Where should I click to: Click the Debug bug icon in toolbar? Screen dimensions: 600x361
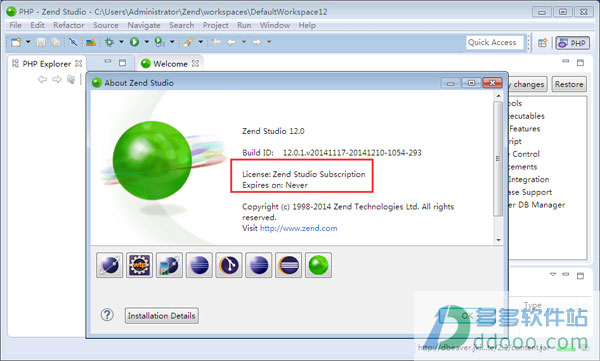109,42
